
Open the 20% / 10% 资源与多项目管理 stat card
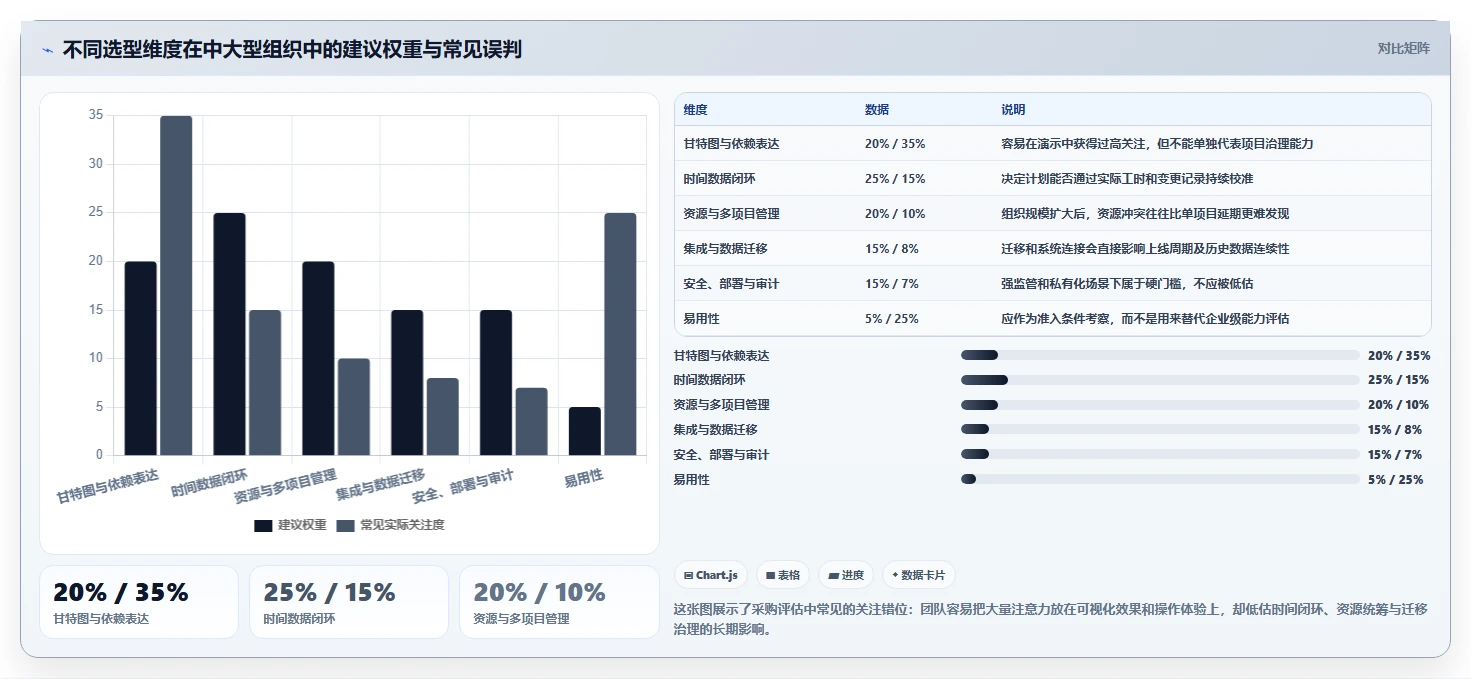pyautogui.click(x=559, y=602)
